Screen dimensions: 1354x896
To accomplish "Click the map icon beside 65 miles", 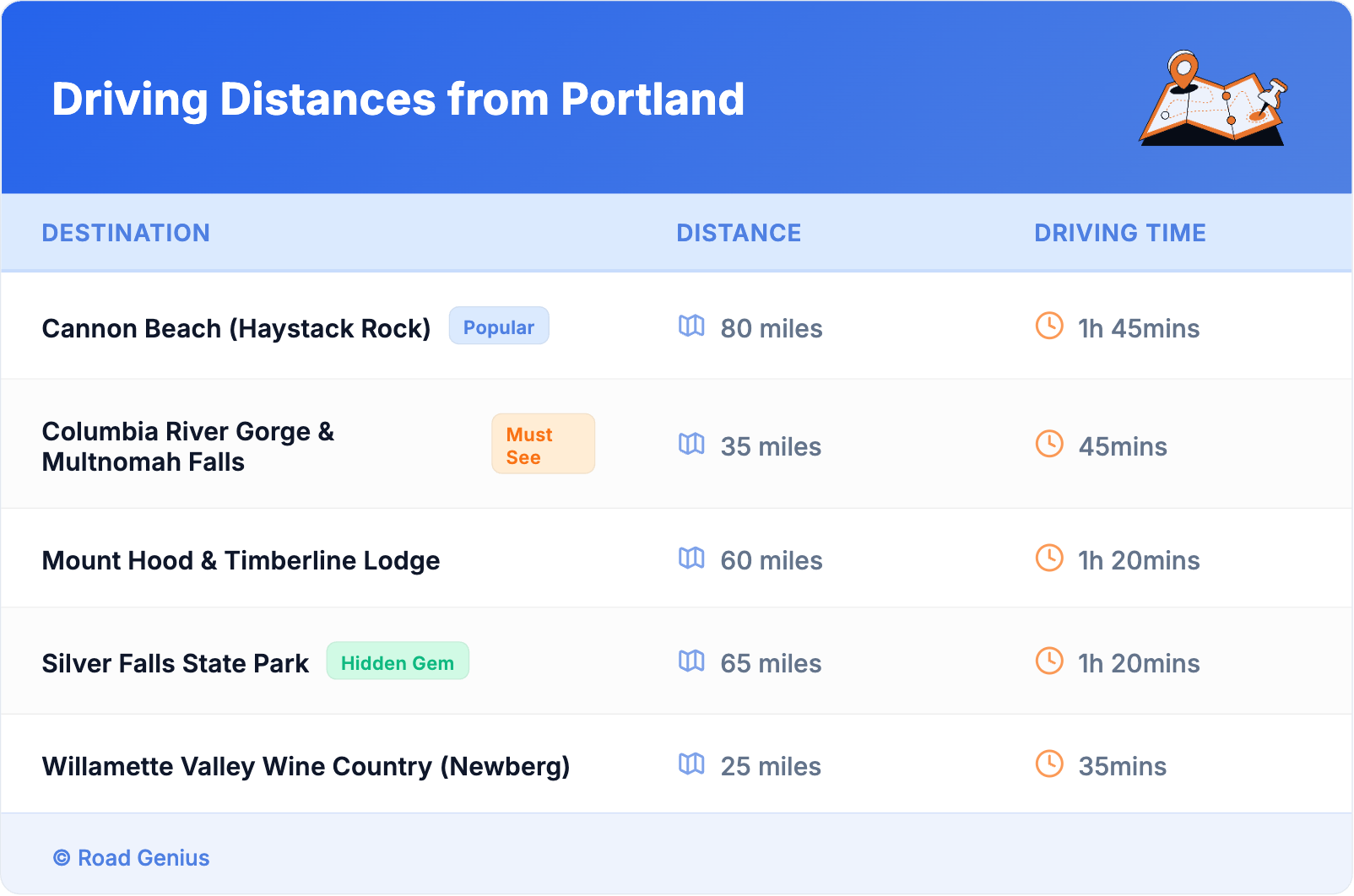I will click(x=691, y=661).
